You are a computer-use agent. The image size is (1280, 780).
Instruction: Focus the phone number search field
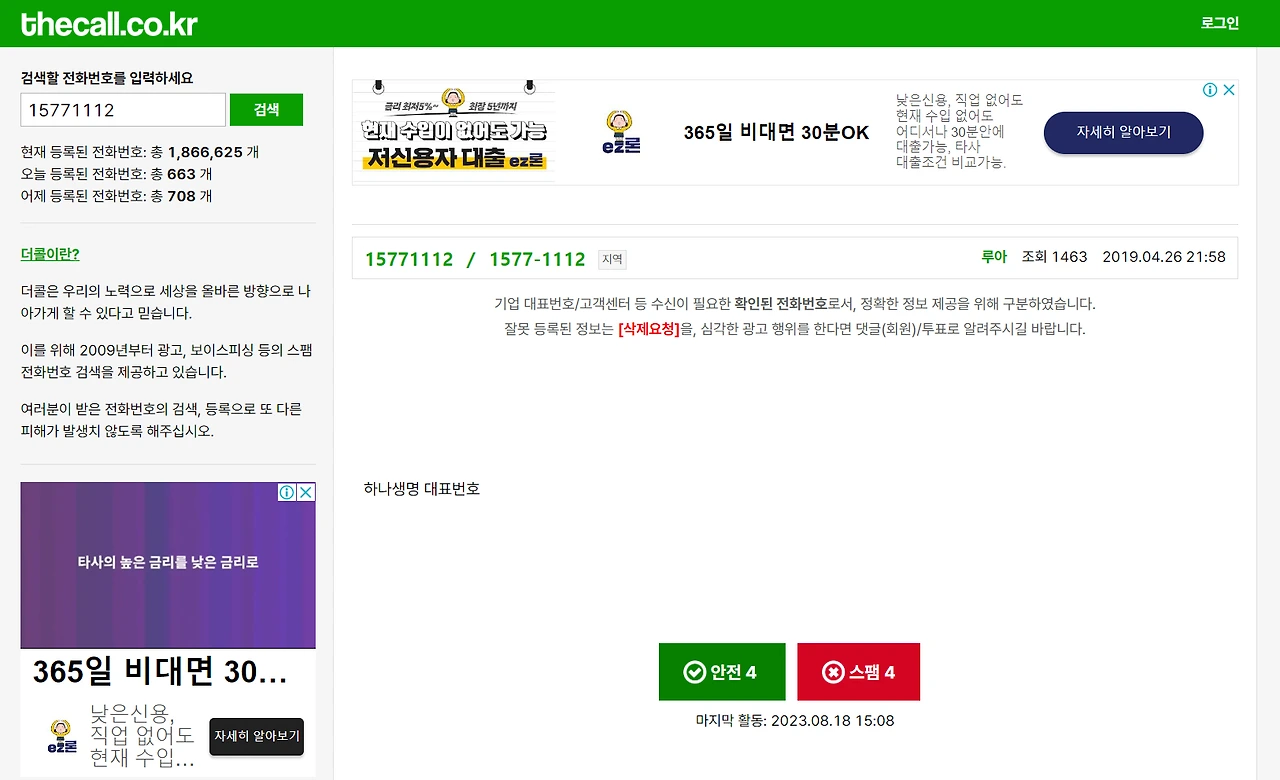123,110
